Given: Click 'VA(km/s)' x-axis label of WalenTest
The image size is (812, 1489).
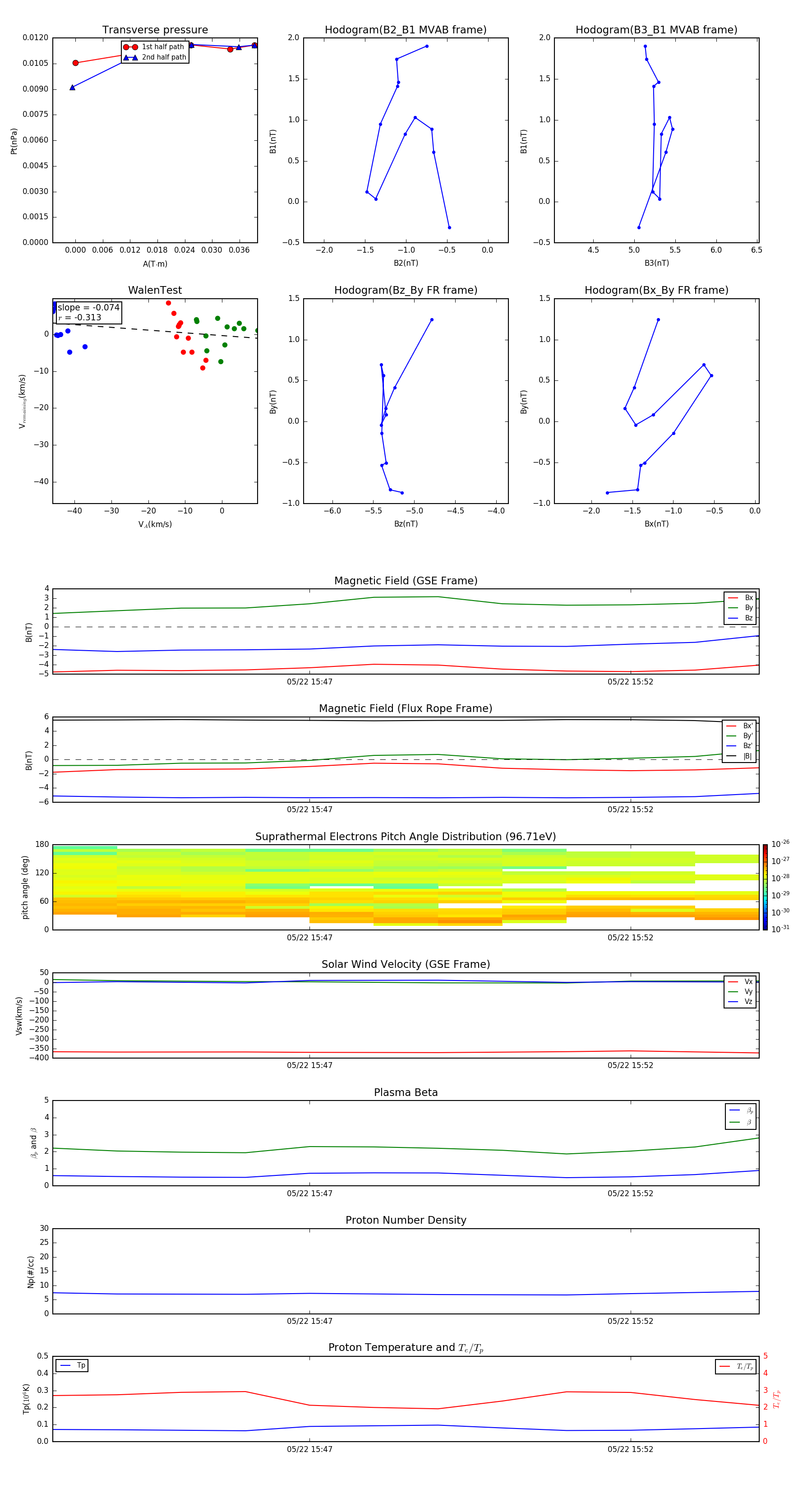Looking at the screenshot, I should [155, 524].
